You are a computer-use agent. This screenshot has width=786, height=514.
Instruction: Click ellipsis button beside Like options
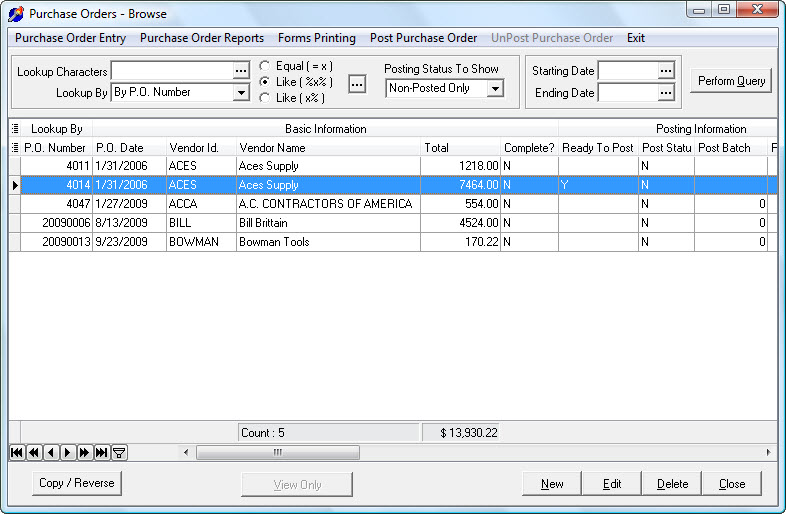tap(357, 84)
